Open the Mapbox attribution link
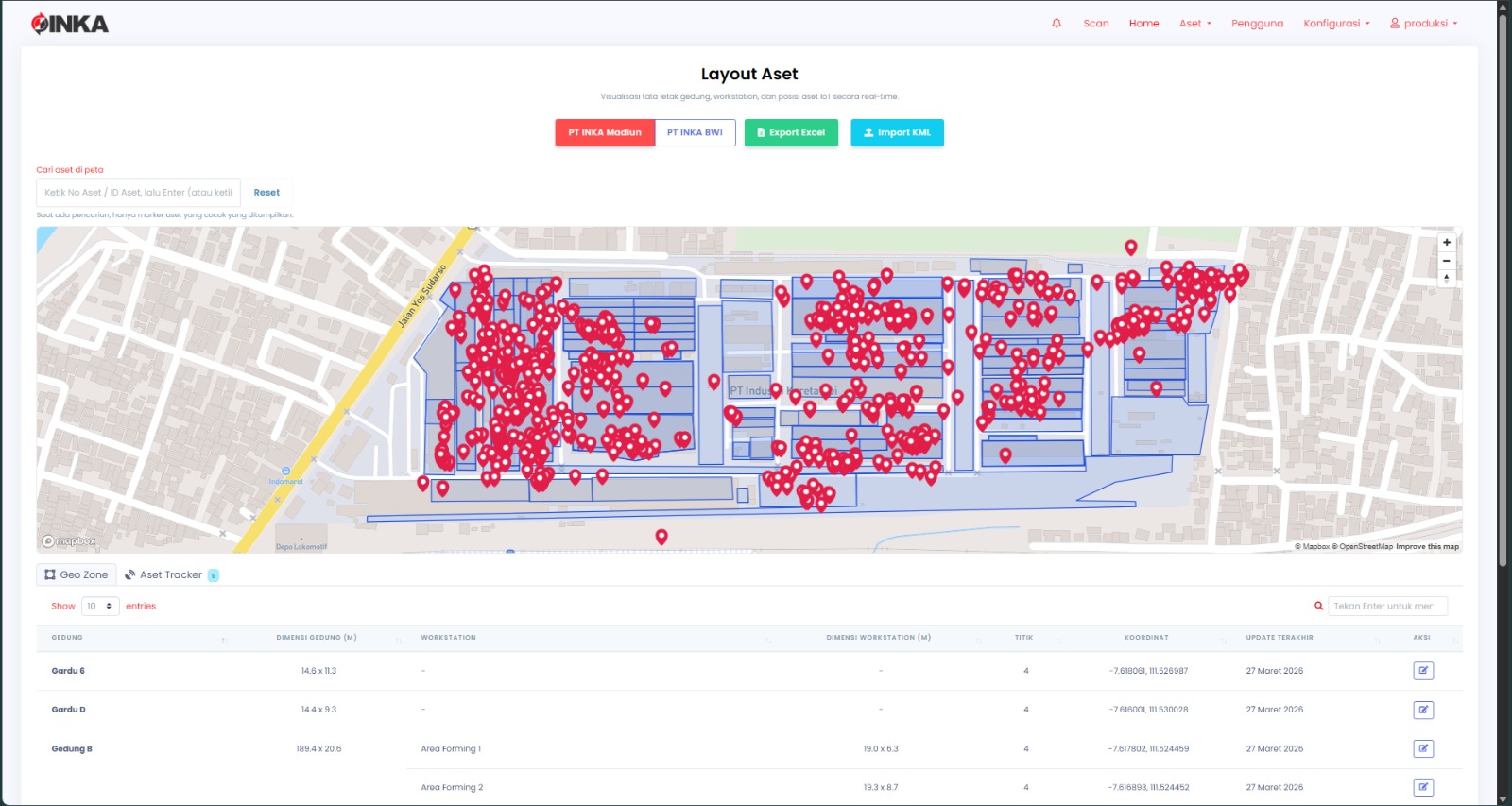The image size is (1512, 806). tap(1312, 547)
